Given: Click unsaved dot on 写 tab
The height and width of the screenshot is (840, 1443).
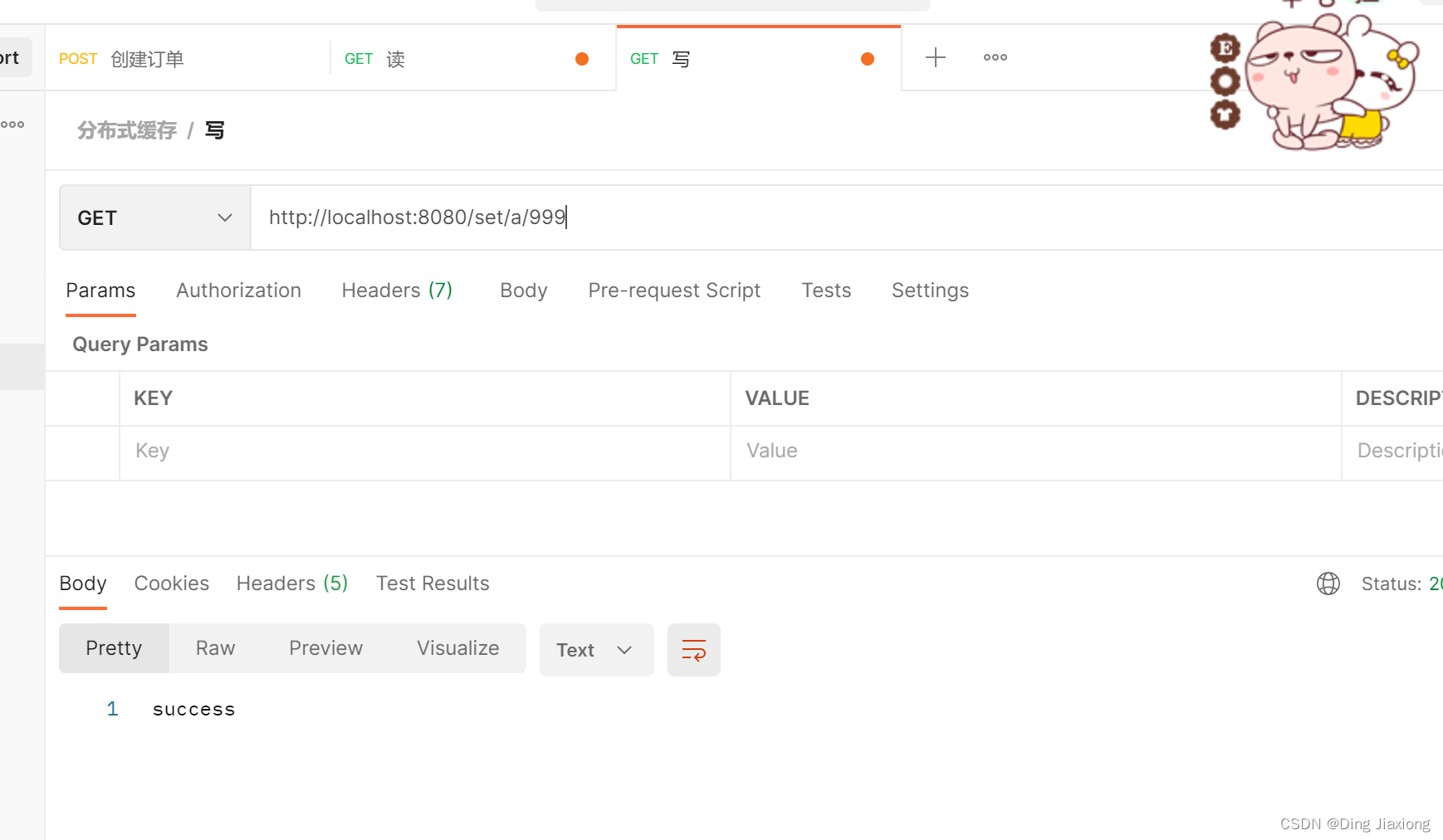Looking at the screenshot, I should [868, 59].
